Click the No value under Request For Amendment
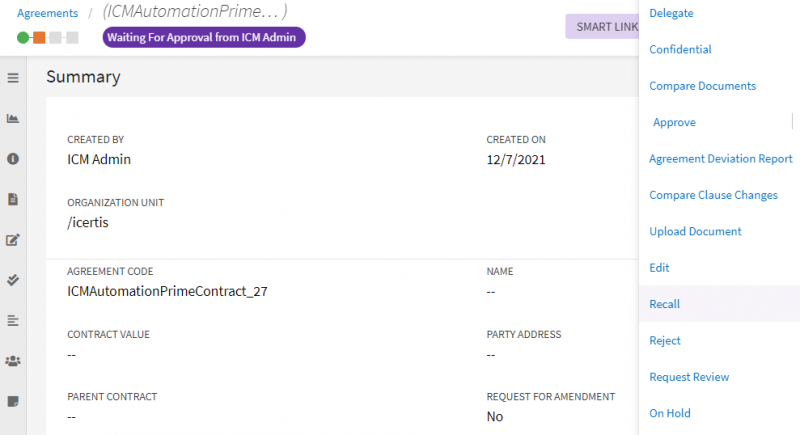Image resolution: width=800 pixels, height=435 pixels. coord(495,417)
